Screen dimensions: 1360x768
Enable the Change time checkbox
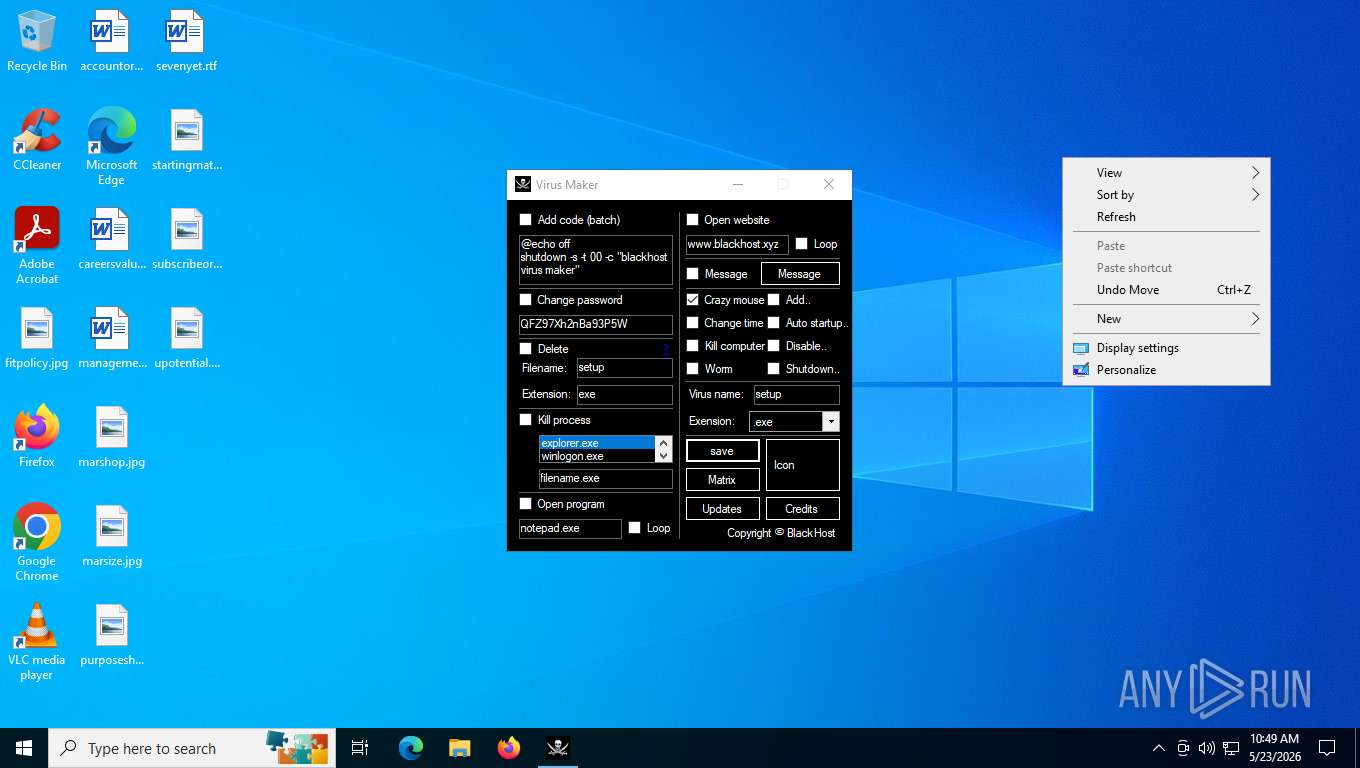pyautogui.click(x=693, y=323)
